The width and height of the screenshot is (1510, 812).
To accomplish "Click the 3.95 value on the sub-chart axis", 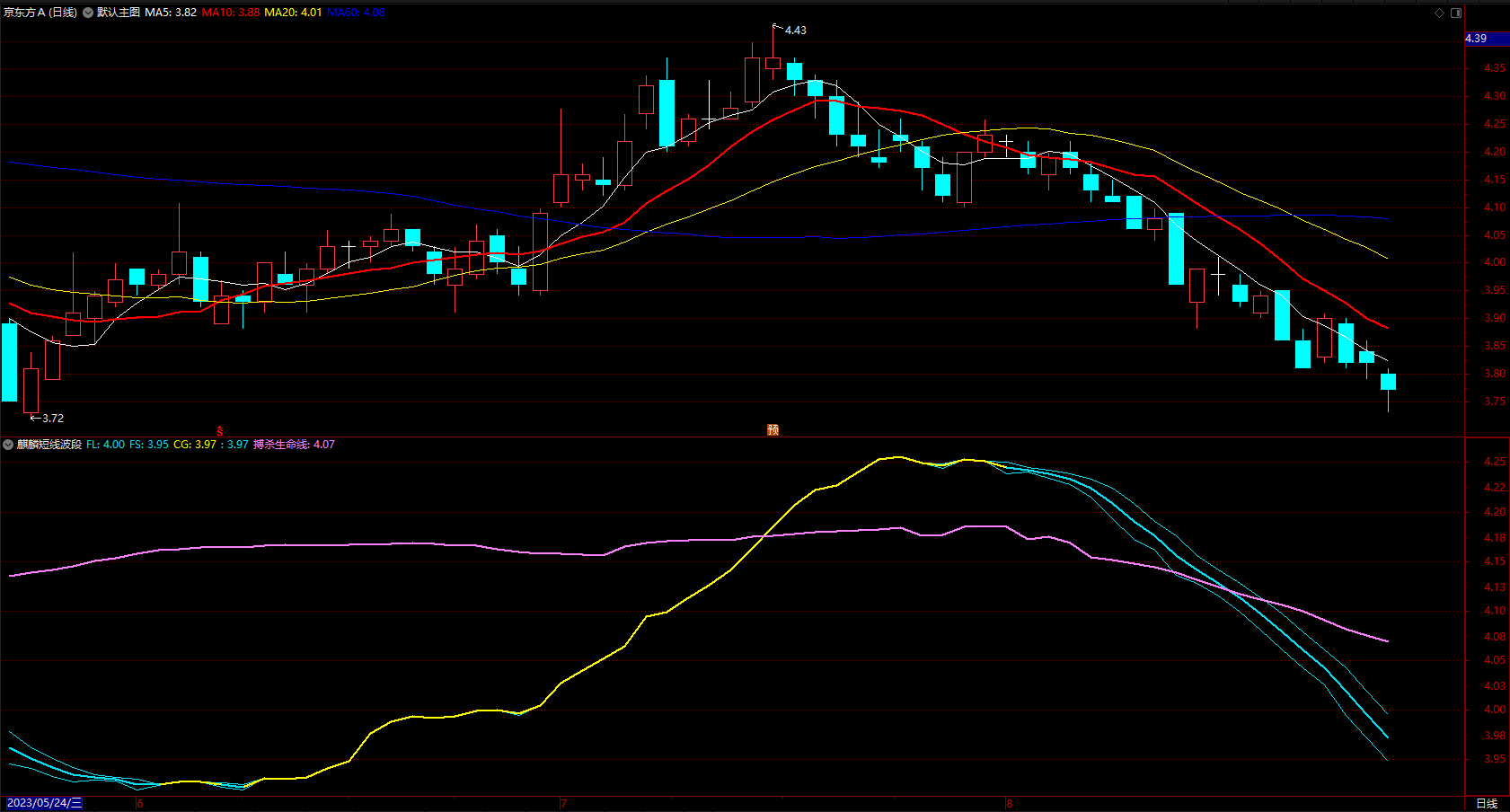I will point(1495,759).
